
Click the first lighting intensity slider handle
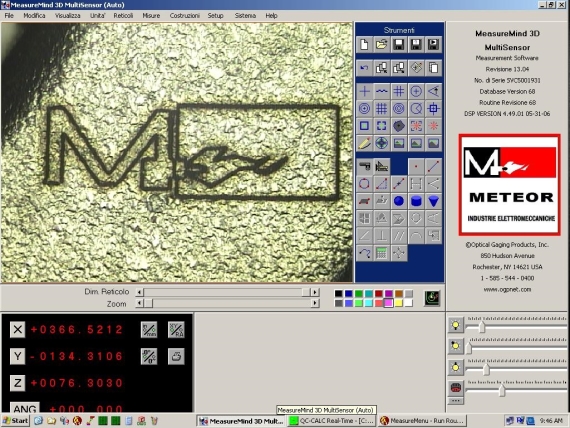482,327
